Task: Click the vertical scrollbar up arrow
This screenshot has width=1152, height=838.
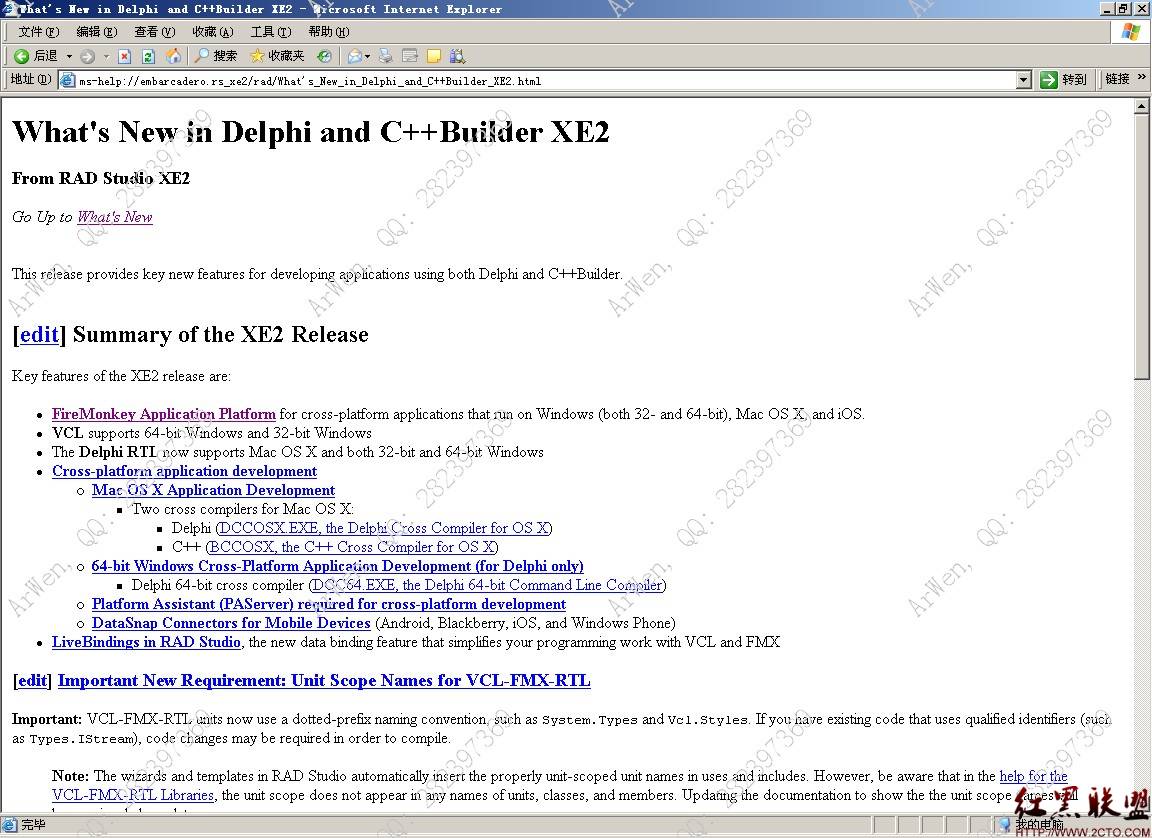Action: point(1141,106)
